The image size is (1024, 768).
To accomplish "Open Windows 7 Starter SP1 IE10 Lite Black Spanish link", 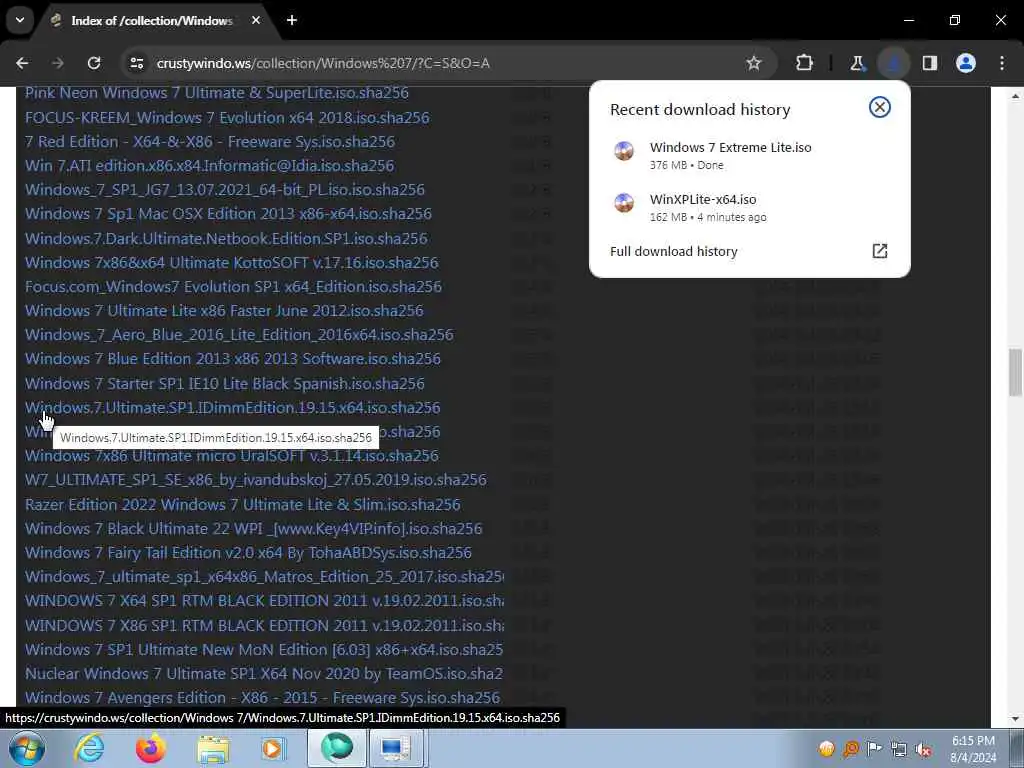I will coord(225,383).
